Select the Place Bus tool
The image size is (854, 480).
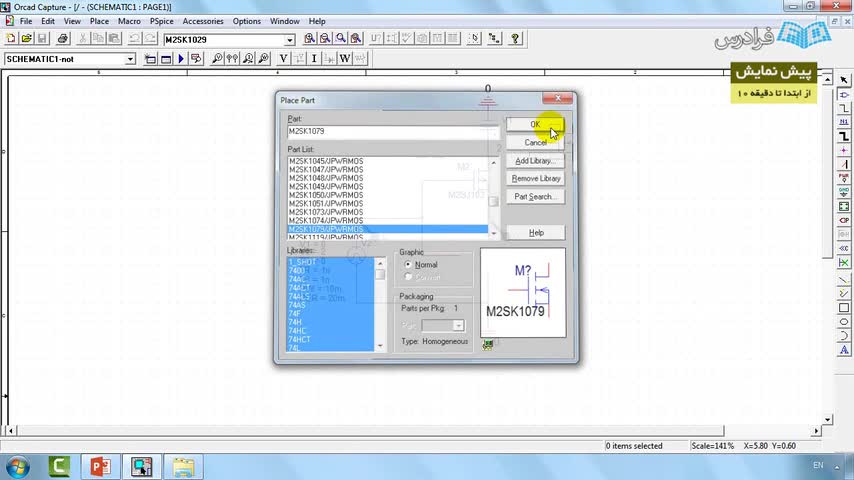point(844,136)
